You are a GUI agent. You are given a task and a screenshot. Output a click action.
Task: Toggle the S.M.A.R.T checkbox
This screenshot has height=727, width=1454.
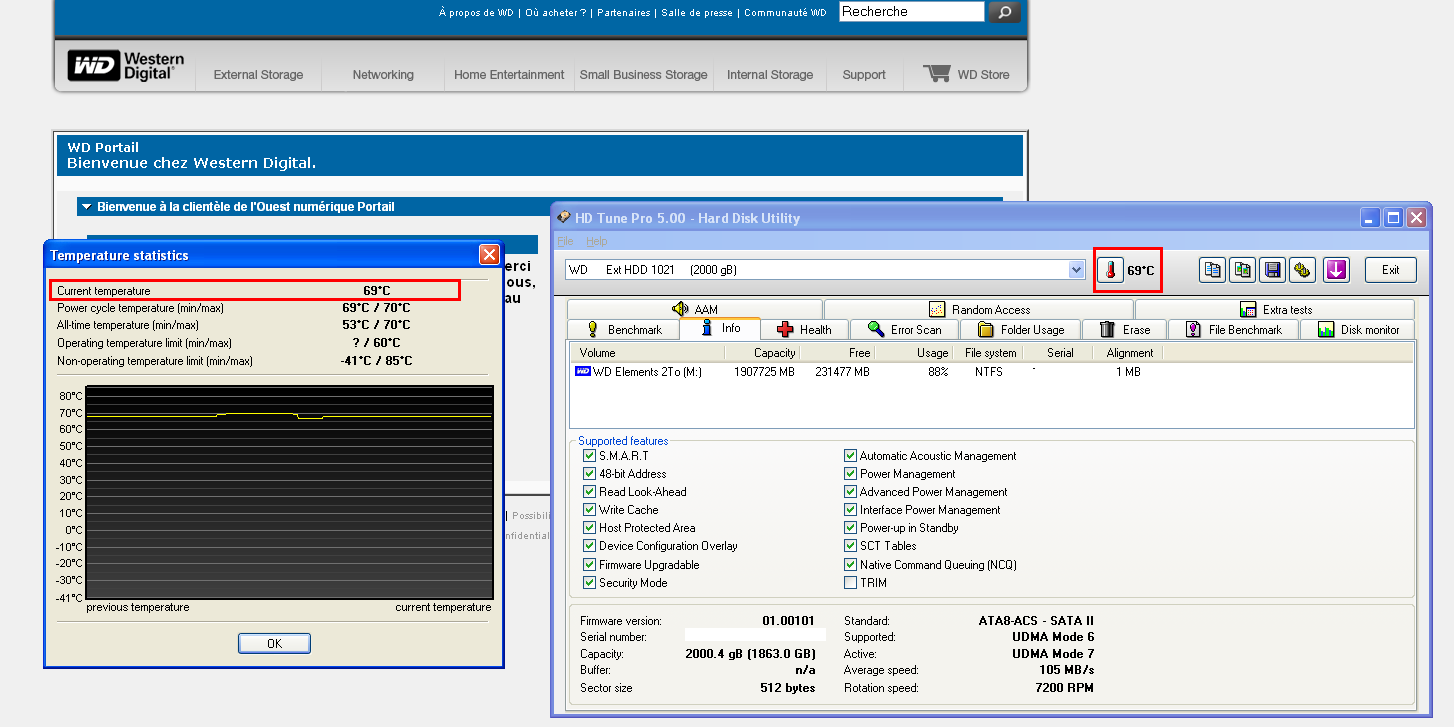pyautogui.click(x=589, y=456)
